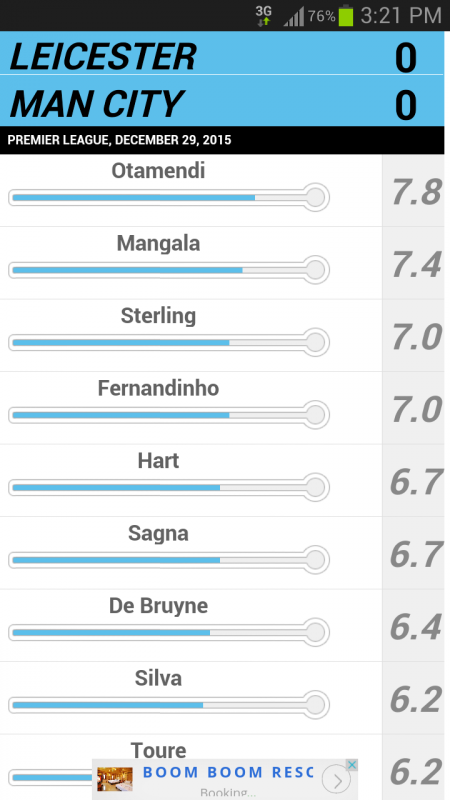Tap the clock showing 3:21 PM
The image size is (450, 800).
pyautogui.click(x=401, y=16)
